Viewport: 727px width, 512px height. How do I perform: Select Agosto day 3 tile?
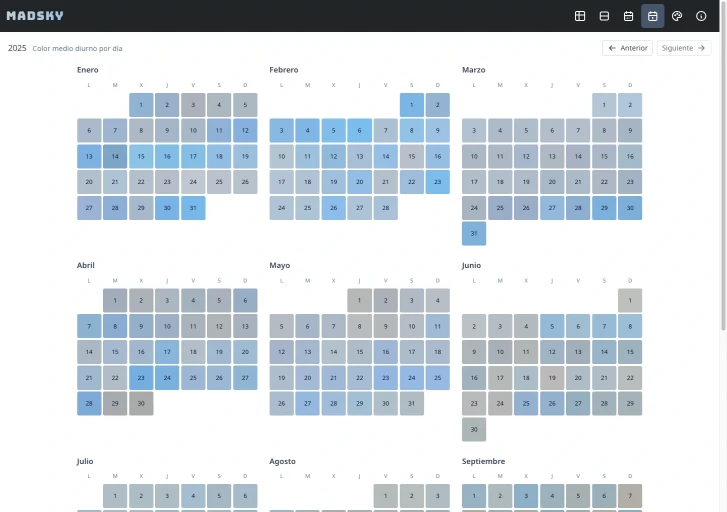[x=437, y=496]
